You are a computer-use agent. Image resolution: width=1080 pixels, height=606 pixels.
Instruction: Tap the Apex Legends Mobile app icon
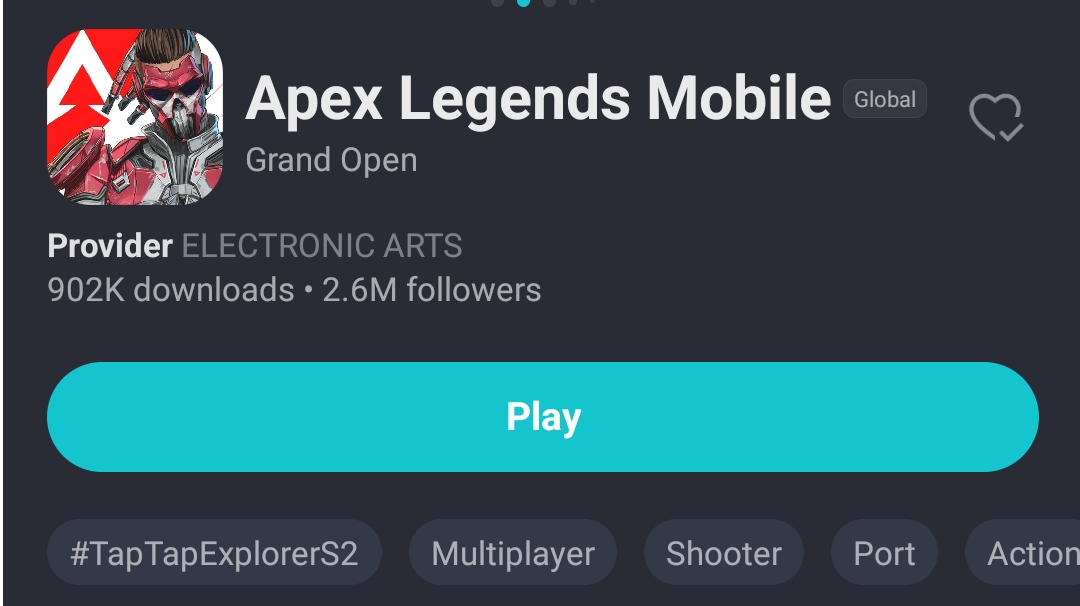point(135,116)
